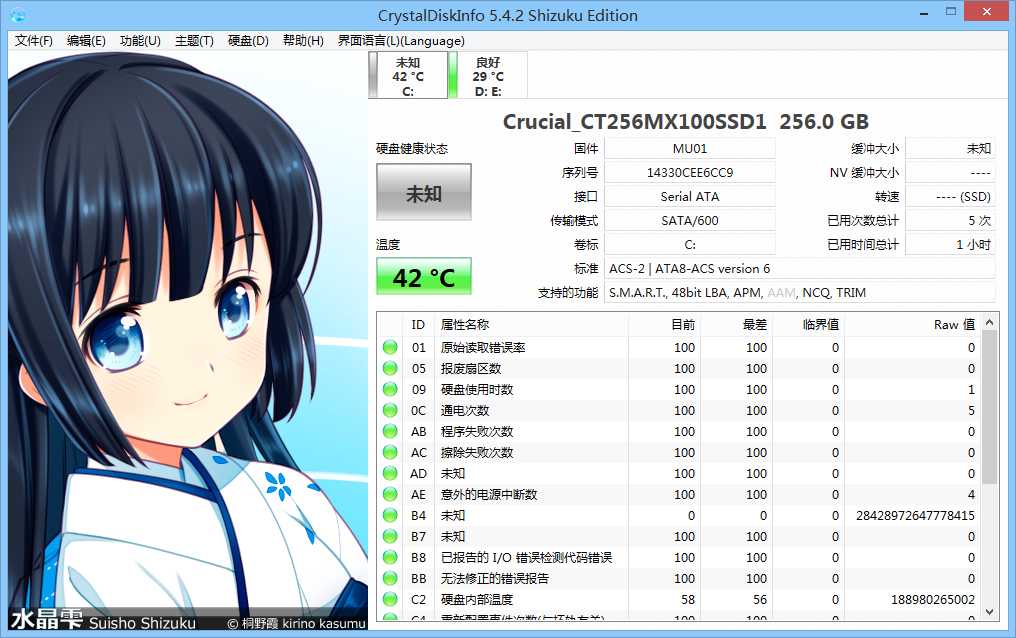Click the 缓冲大小 value field
The height and width of the screenshot is (638, 1016).
pyautogui.click(x=951, y=148)
